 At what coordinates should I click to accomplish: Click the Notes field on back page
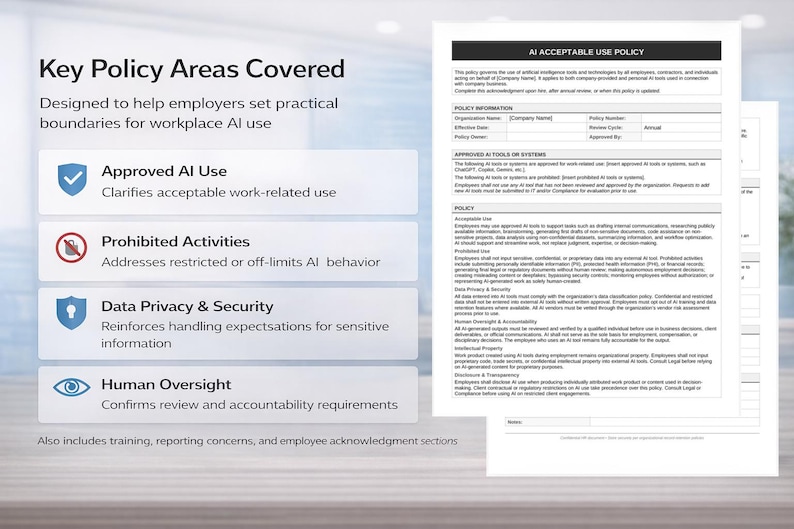point(674,422)
